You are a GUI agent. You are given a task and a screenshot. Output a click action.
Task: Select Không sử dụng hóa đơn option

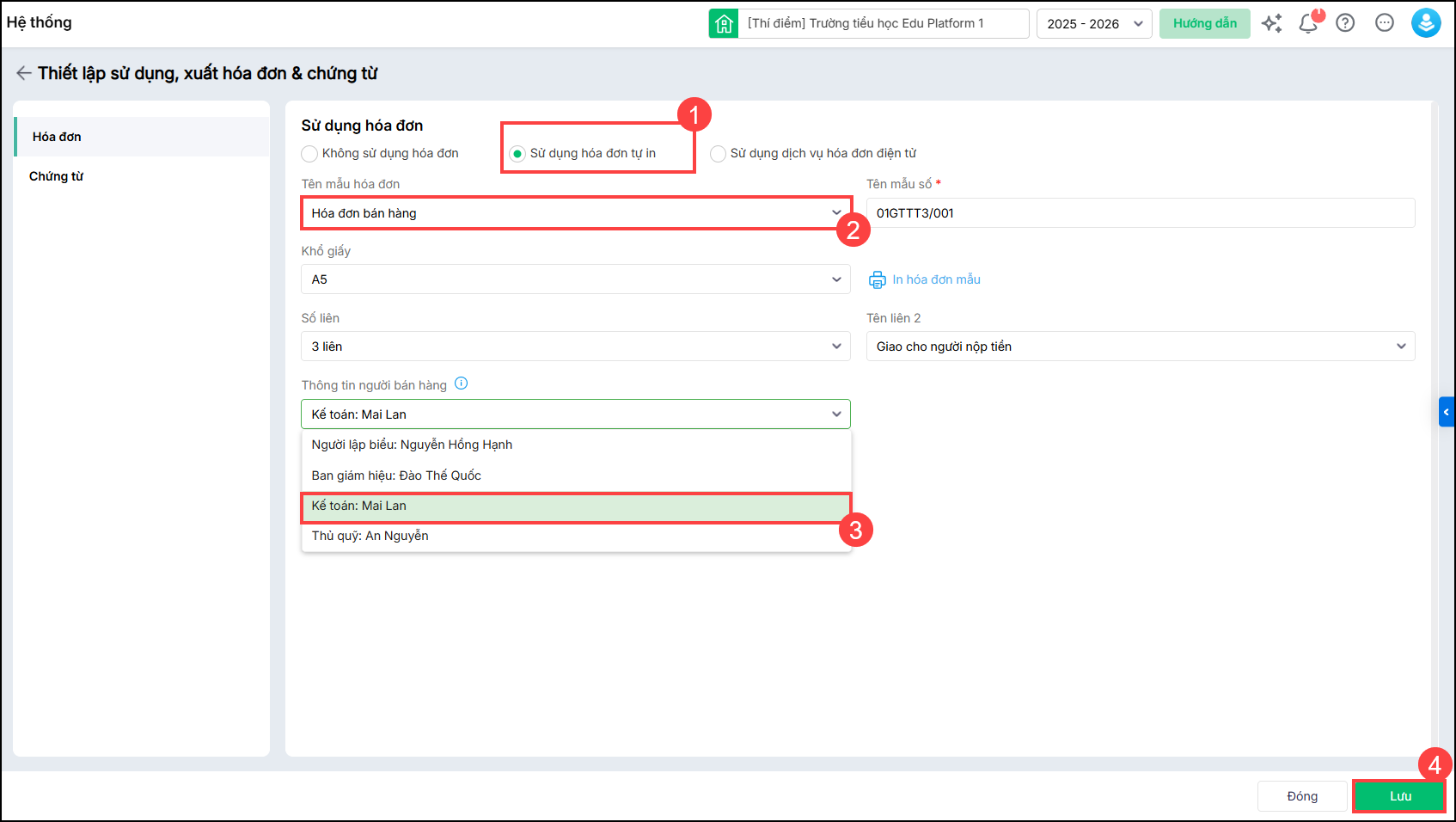point(309,154)
